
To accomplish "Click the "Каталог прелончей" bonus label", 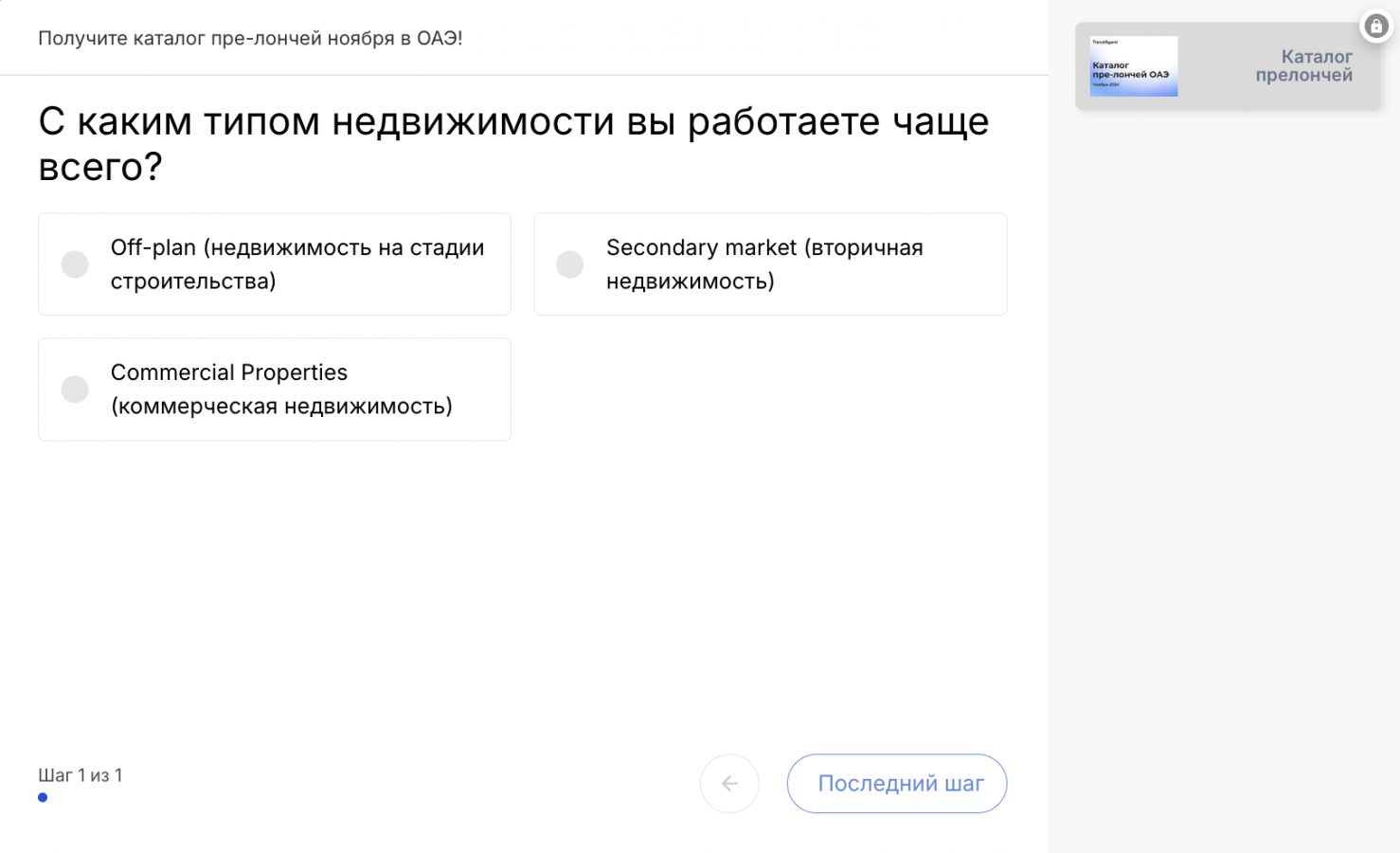I will click(x=1303, y=66).
